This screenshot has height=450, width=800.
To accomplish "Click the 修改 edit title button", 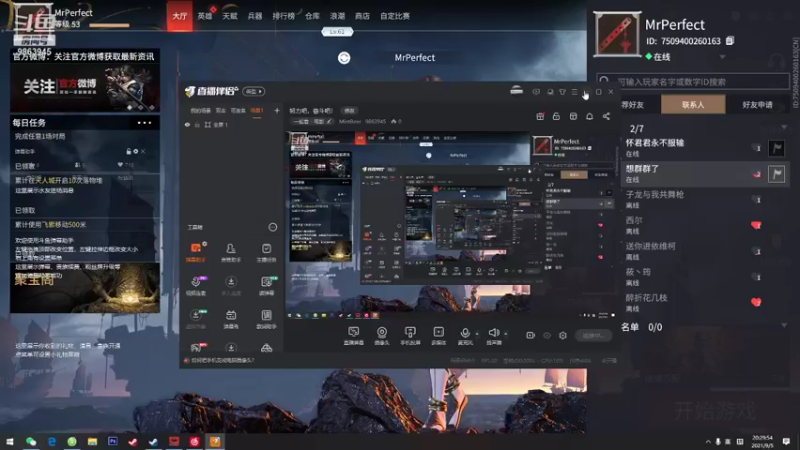I will coord(349,111).
